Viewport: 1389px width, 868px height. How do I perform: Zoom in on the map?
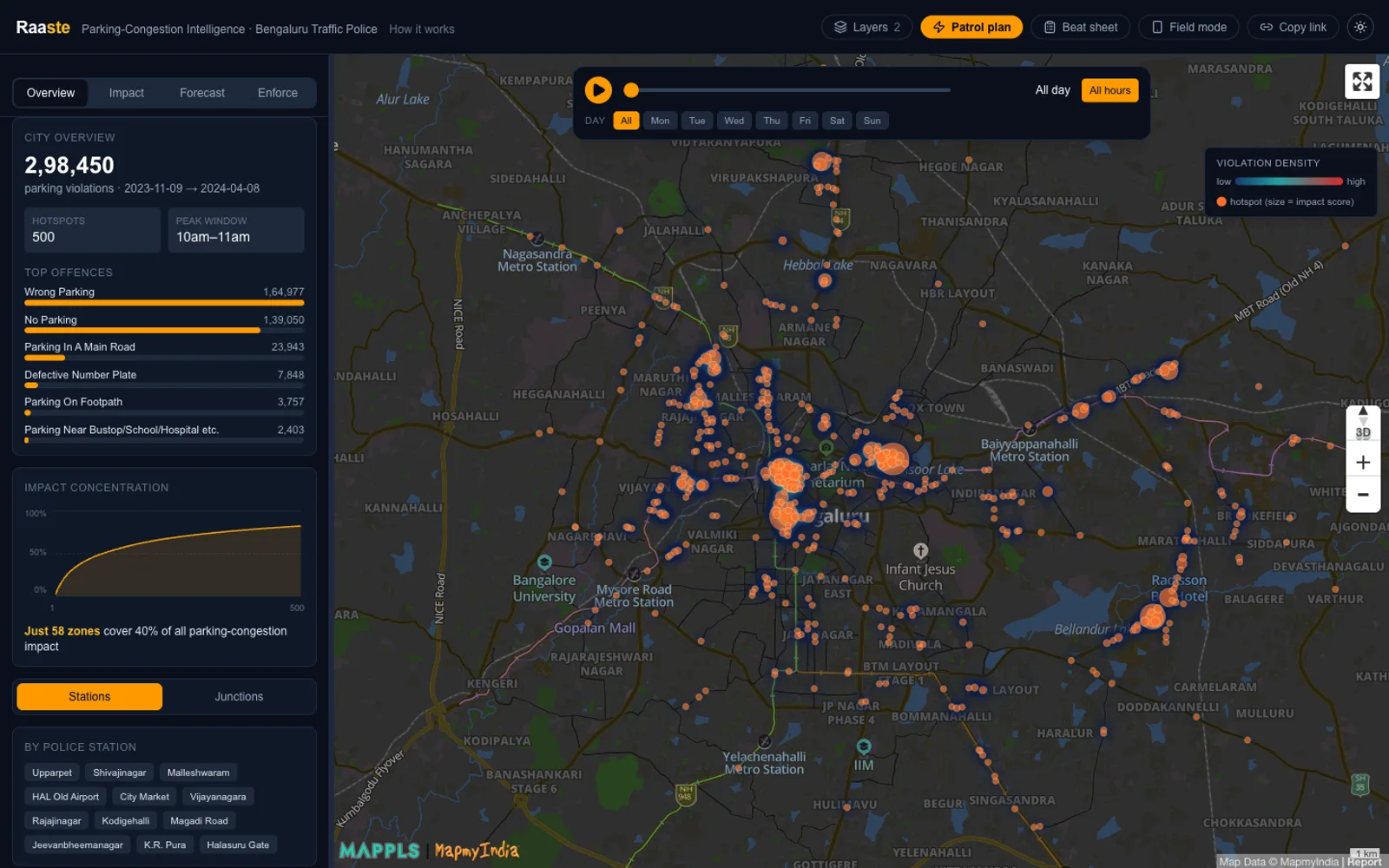point(1363,463)
